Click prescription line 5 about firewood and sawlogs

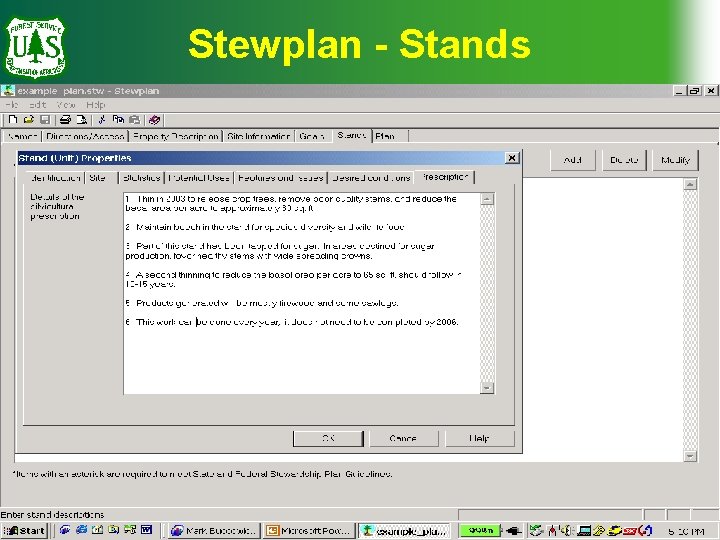tap(262, 303)
